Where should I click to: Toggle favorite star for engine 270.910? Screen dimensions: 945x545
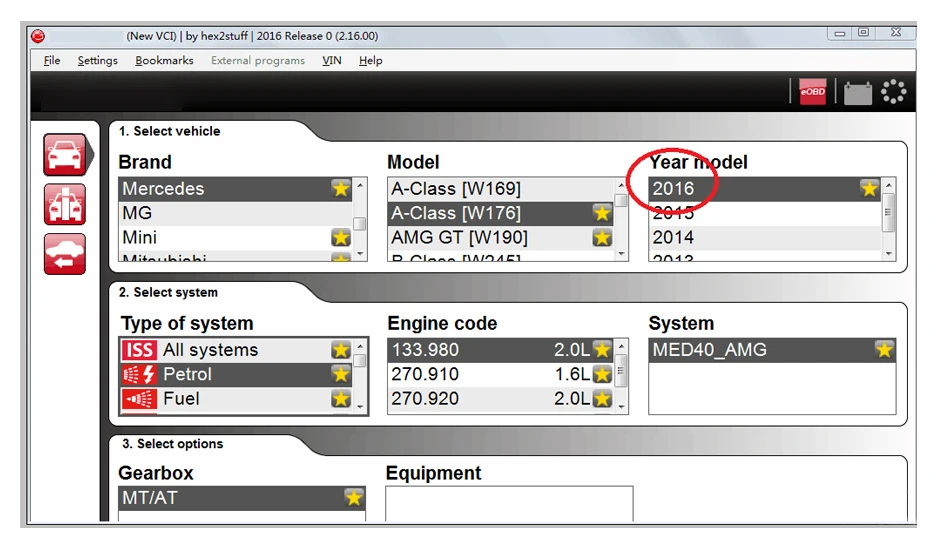pos(601,374)
